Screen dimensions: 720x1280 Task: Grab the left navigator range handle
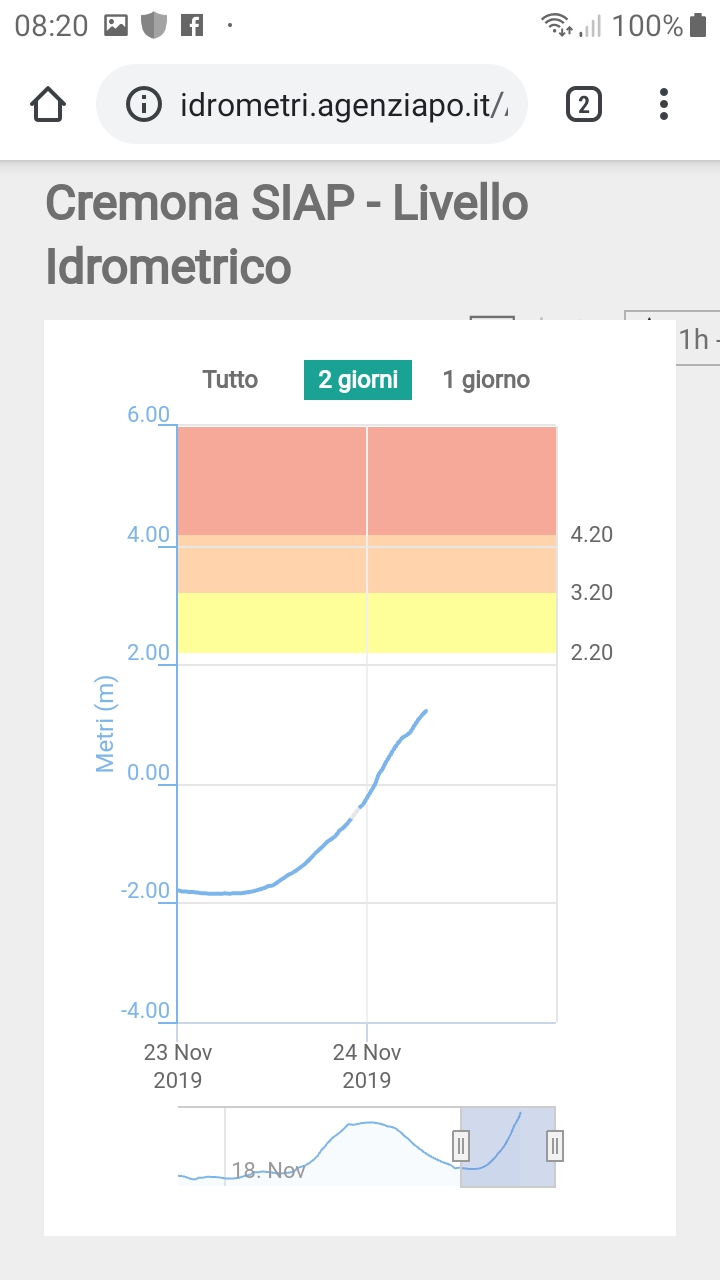(461, 1145)
